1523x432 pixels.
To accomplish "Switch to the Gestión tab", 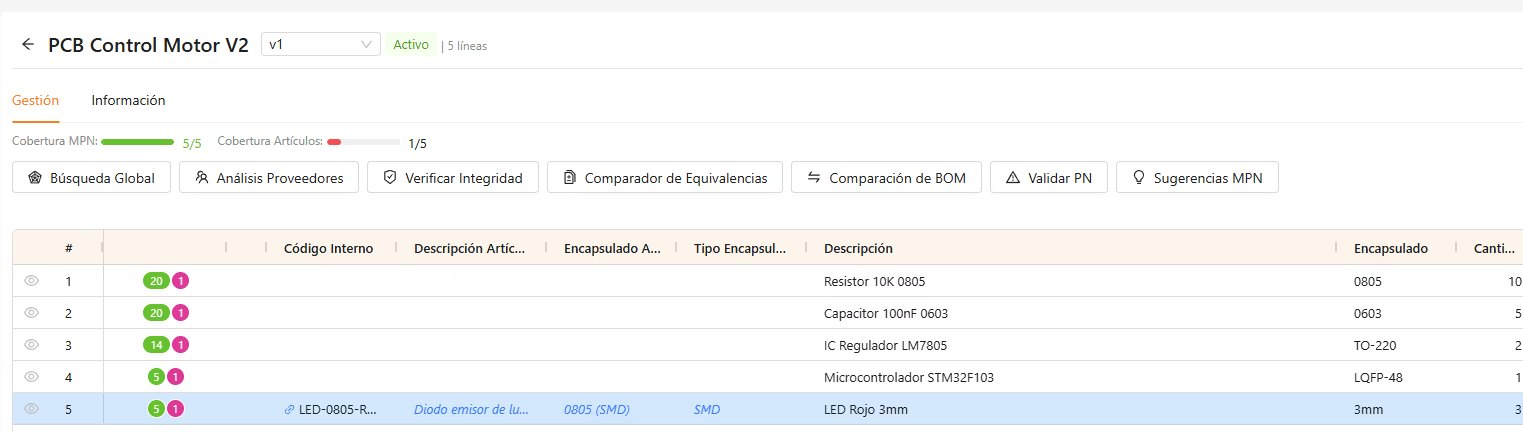I will pos(35,100).
